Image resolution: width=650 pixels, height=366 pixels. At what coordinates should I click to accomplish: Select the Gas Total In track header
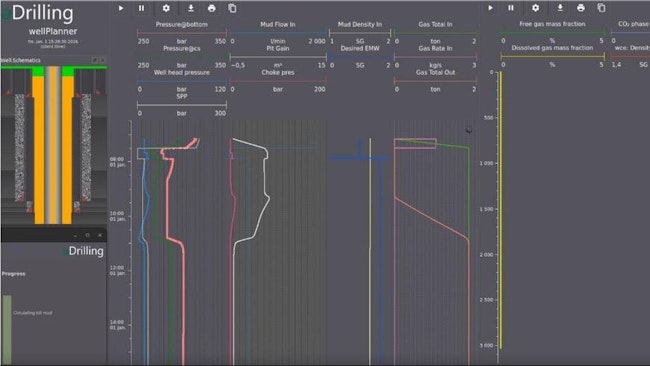point(435,24)
